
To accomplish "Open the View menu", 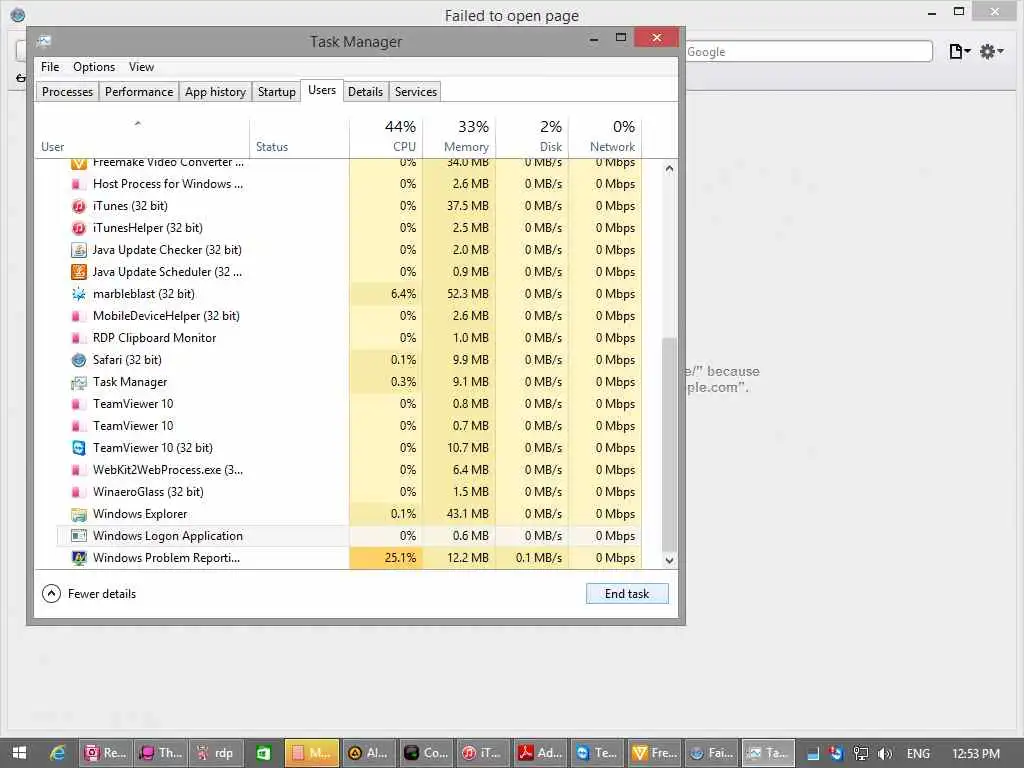I will click(x=141, y=67).
